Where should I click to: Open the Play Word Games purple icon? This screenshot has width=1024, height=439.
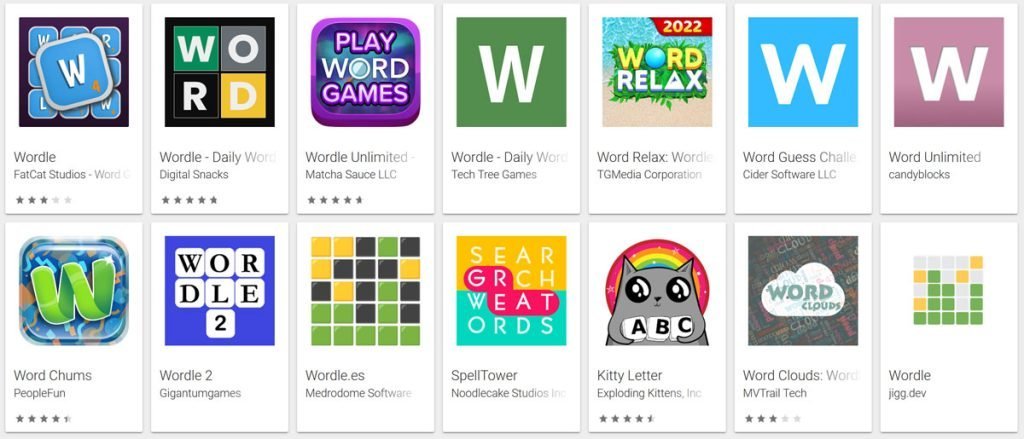tap(366, 72)
